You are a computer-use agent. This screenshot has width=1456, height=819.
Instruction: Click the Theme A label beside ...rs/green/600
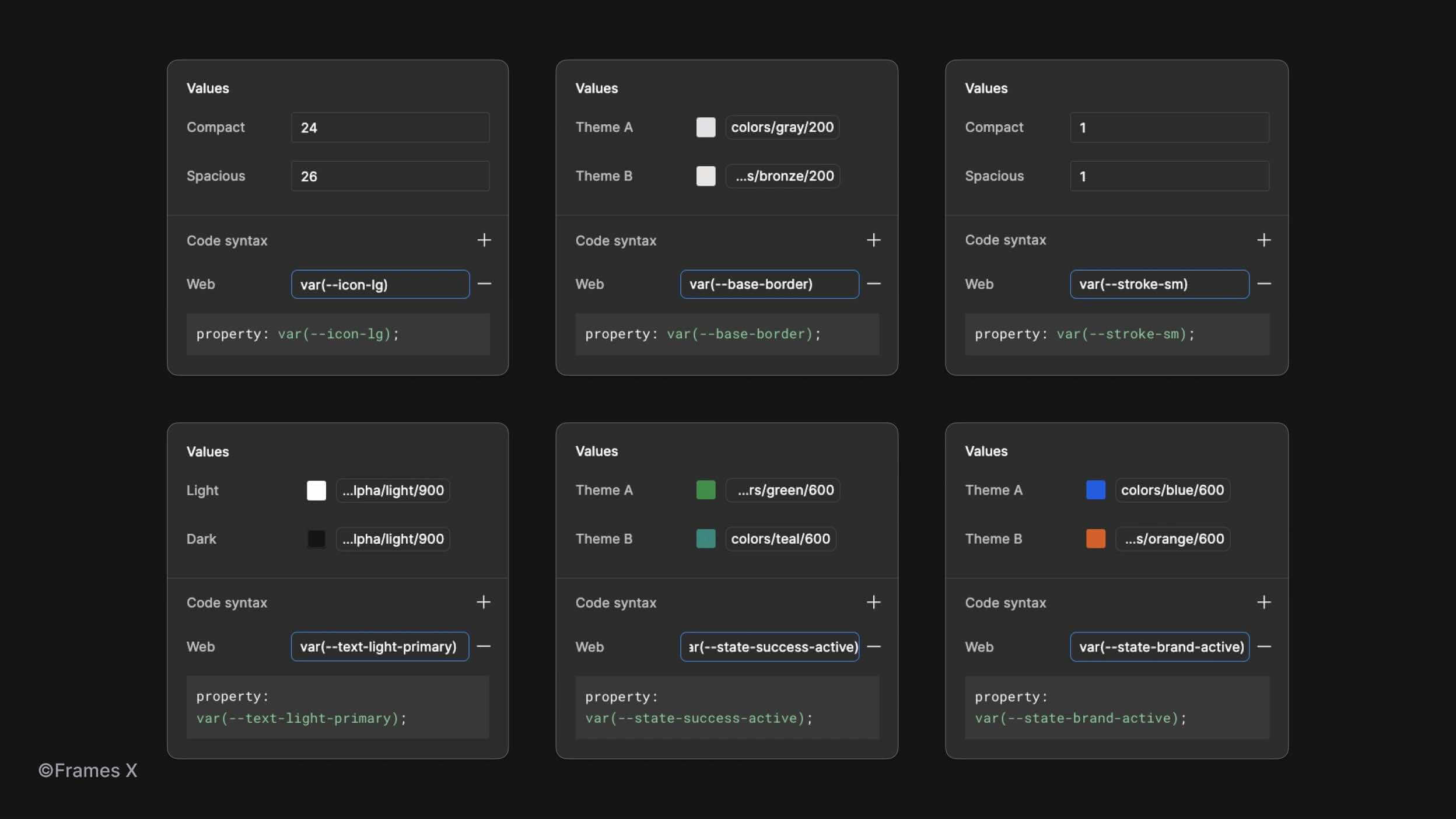(x=604, y=490)
